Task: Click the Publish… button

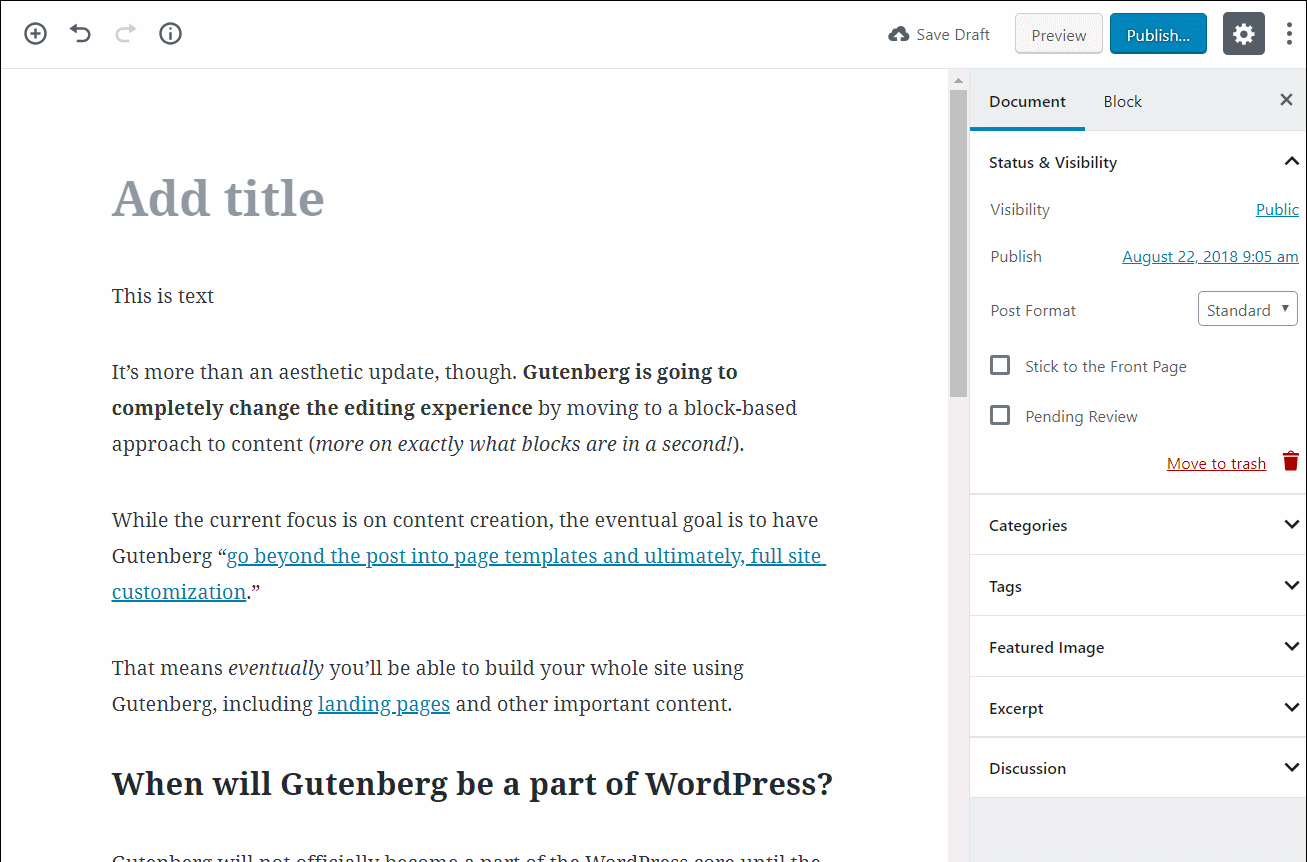Action: tap(1158, 34)
